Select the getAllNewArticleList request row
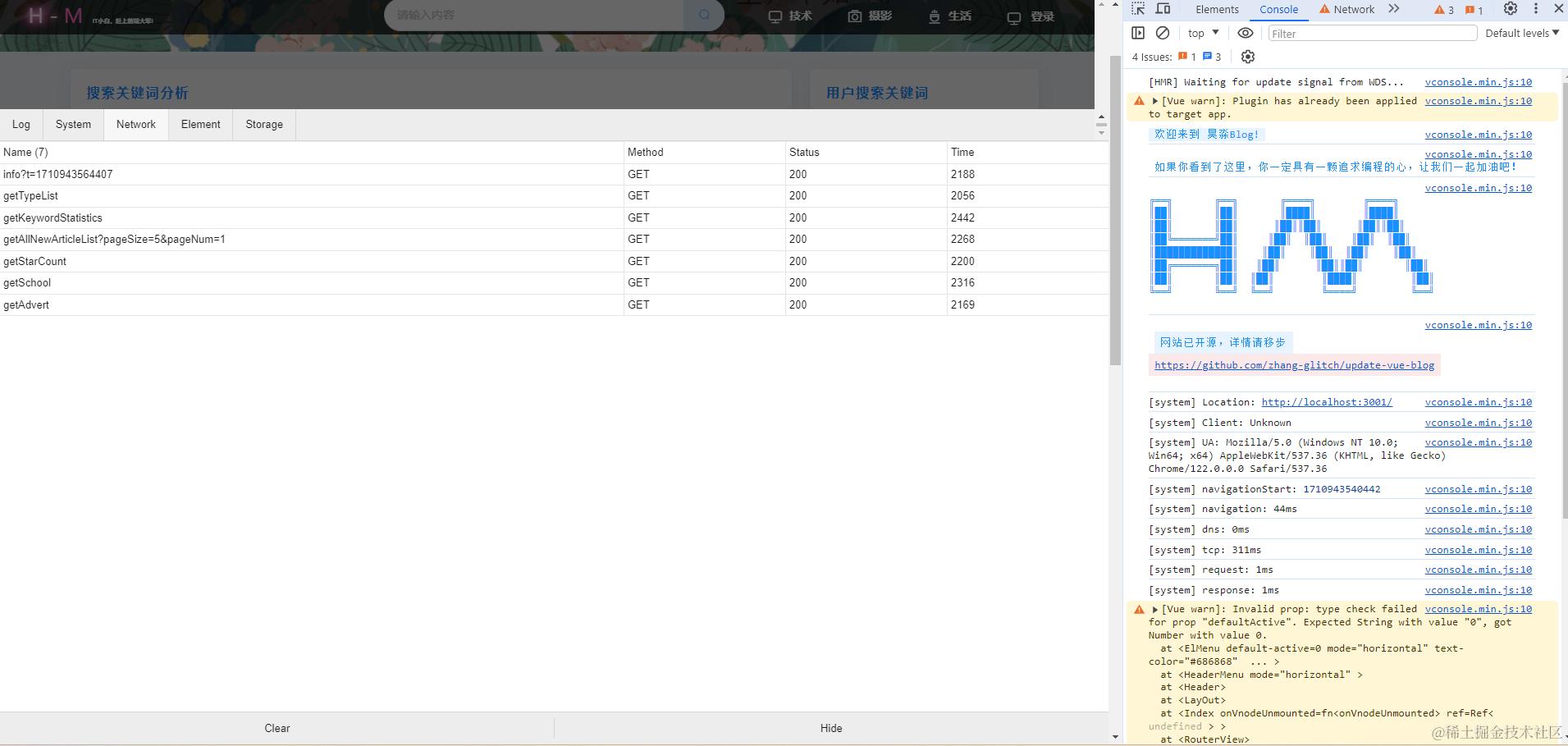This screenshot has width=1568, height=746. coord(554,240)
